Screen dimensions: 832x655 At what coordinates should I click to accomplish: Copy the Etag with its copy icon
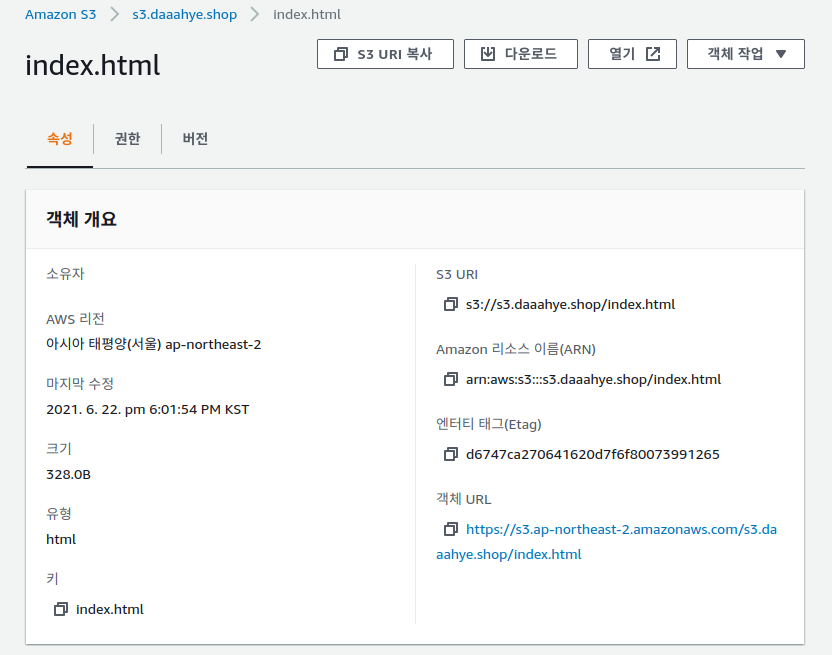point(450,454)
